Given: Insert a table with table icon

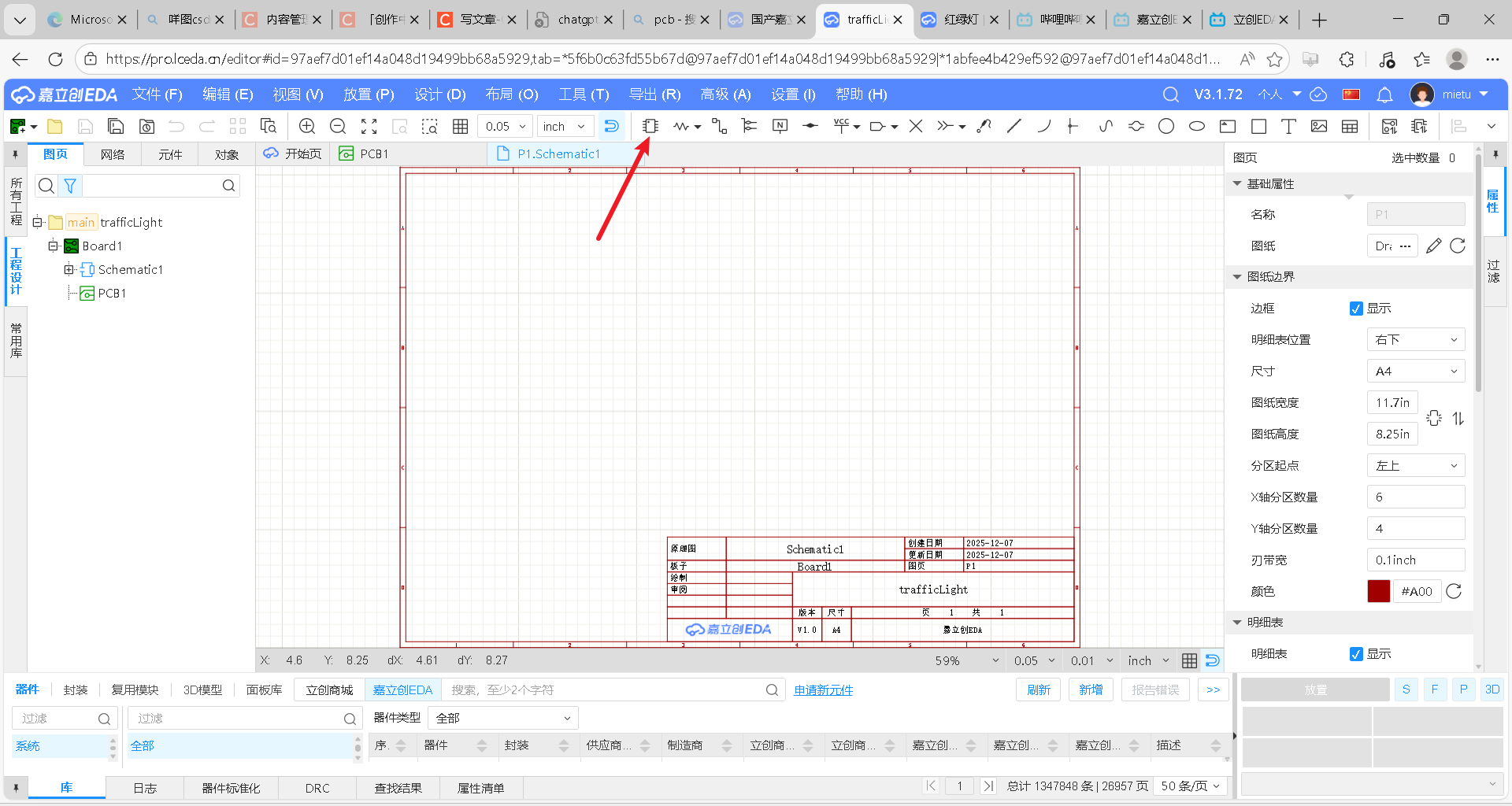Looking at the screenshot, I should pos(1350,126).
